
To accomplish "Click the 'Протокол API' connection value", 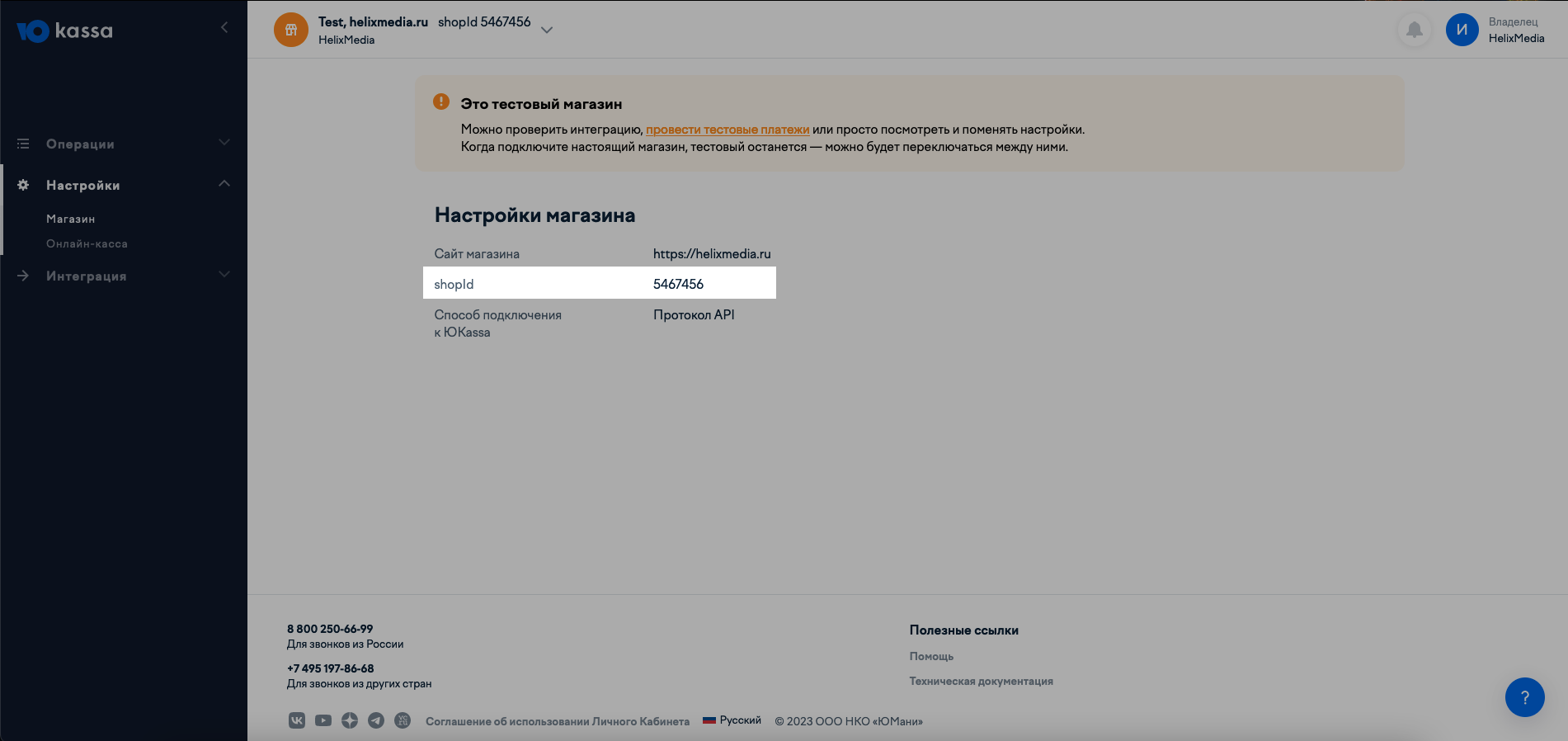I will tap(694, 314).
